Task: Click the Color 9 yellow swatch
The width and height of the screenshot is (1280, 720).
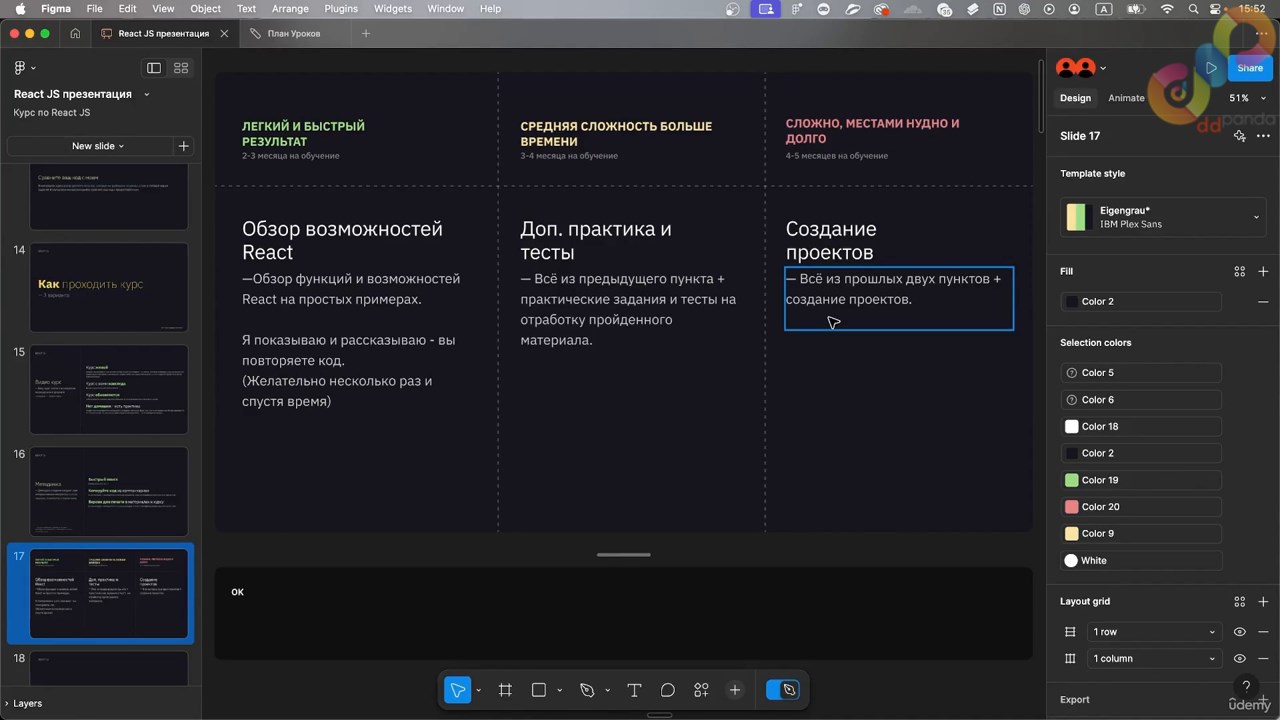Action: pos(1072,534)
